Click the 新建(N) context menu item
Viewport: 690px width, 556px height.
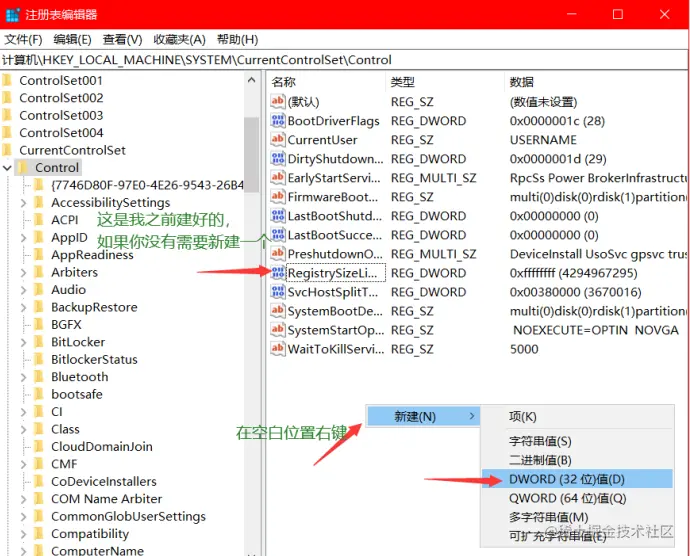point(423,416)
